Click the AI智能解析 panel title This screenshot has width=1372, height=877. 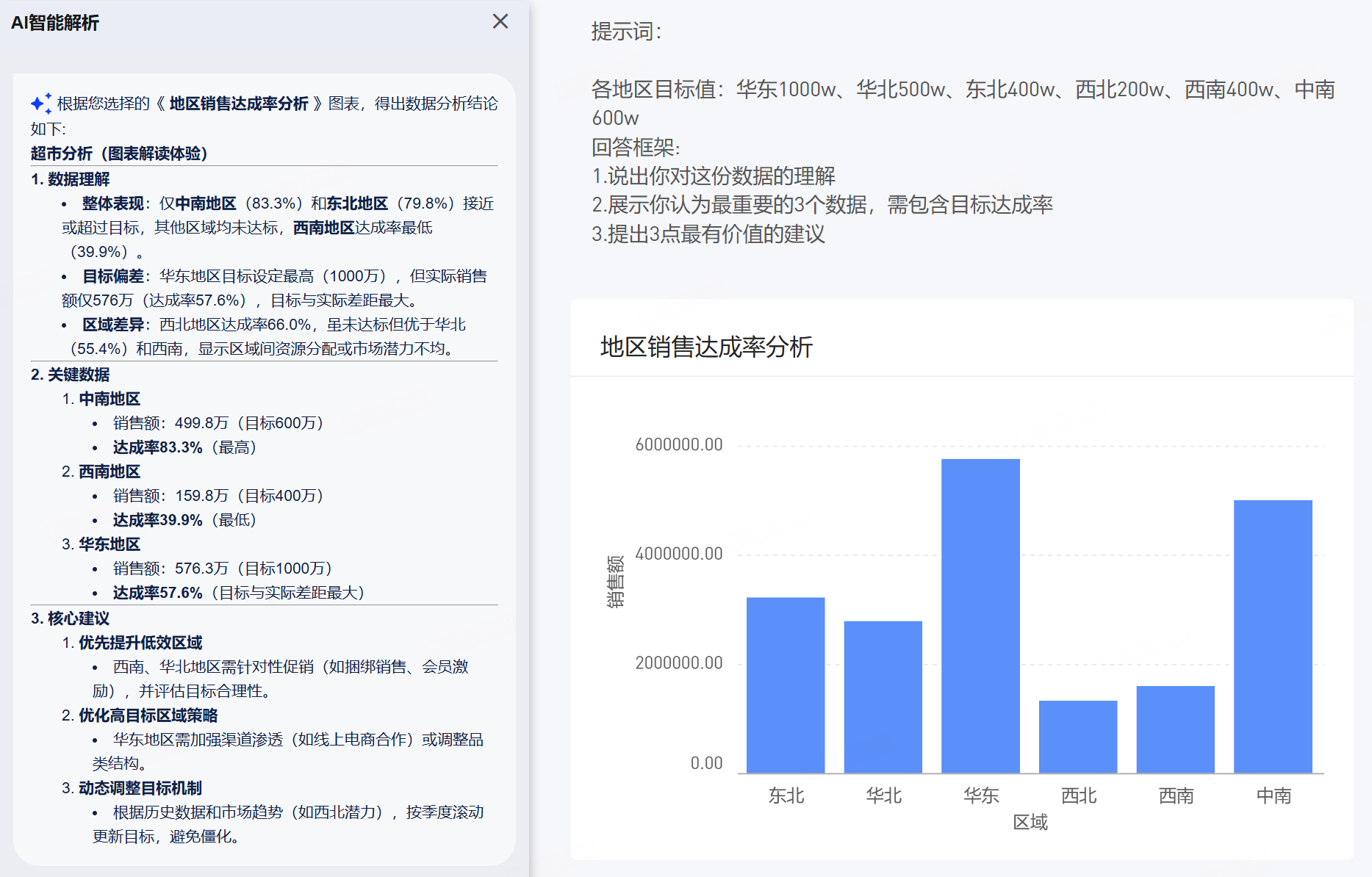pos(55,23)
